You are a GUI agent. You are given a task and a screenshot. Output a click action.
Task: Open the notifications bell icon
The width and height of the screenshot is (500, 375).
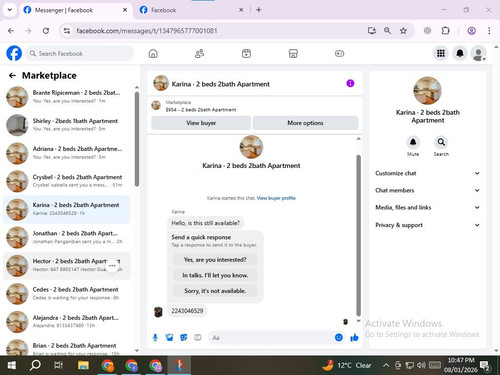460,53
